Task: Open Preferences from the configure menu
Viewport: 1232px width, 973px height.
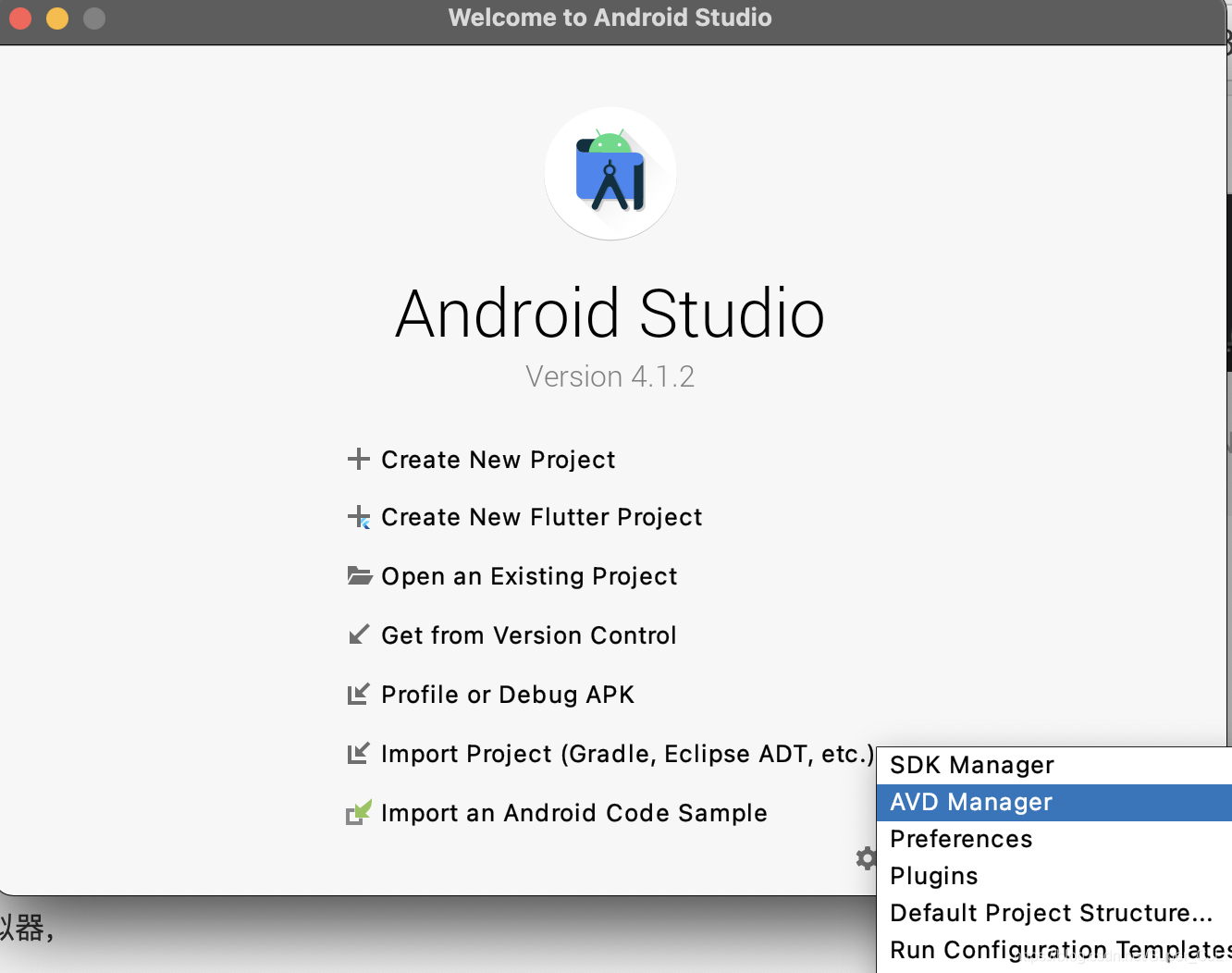Action: tap(1054, 839)
